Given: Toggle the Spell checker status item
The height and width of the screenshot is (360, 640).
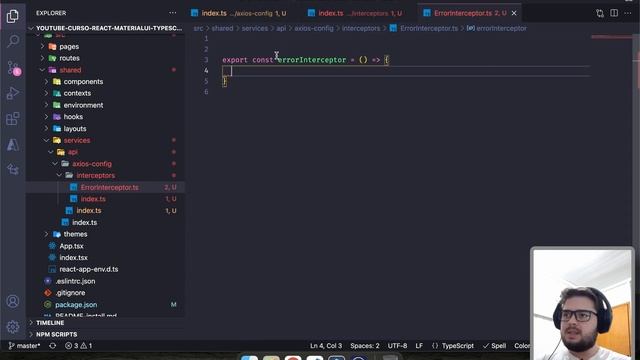Looking at the screenshot, I should tap(494, 346).
